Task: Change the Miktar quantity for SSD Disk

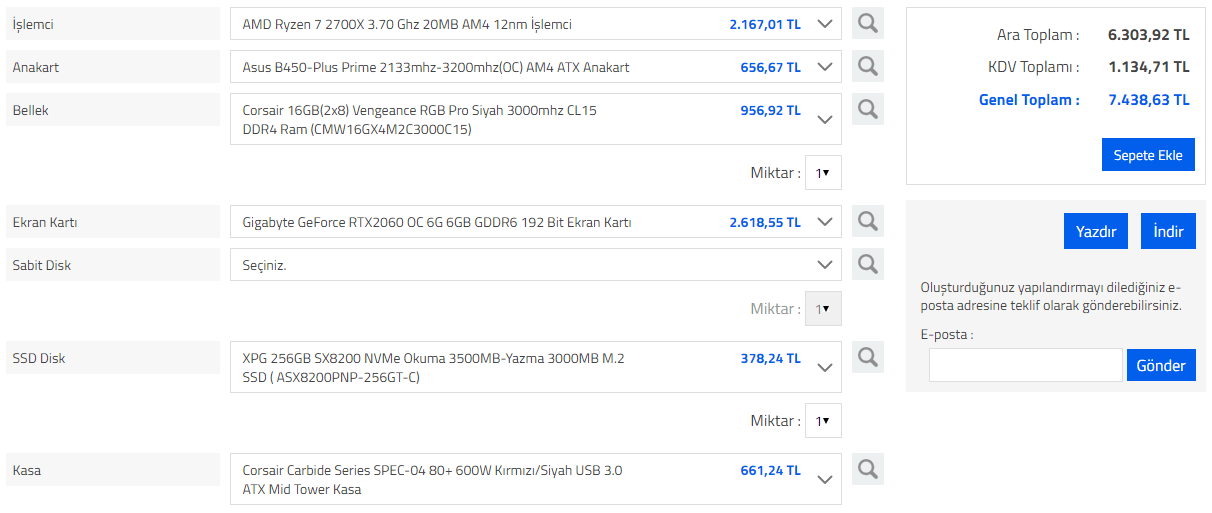Action: click(823, 421)
